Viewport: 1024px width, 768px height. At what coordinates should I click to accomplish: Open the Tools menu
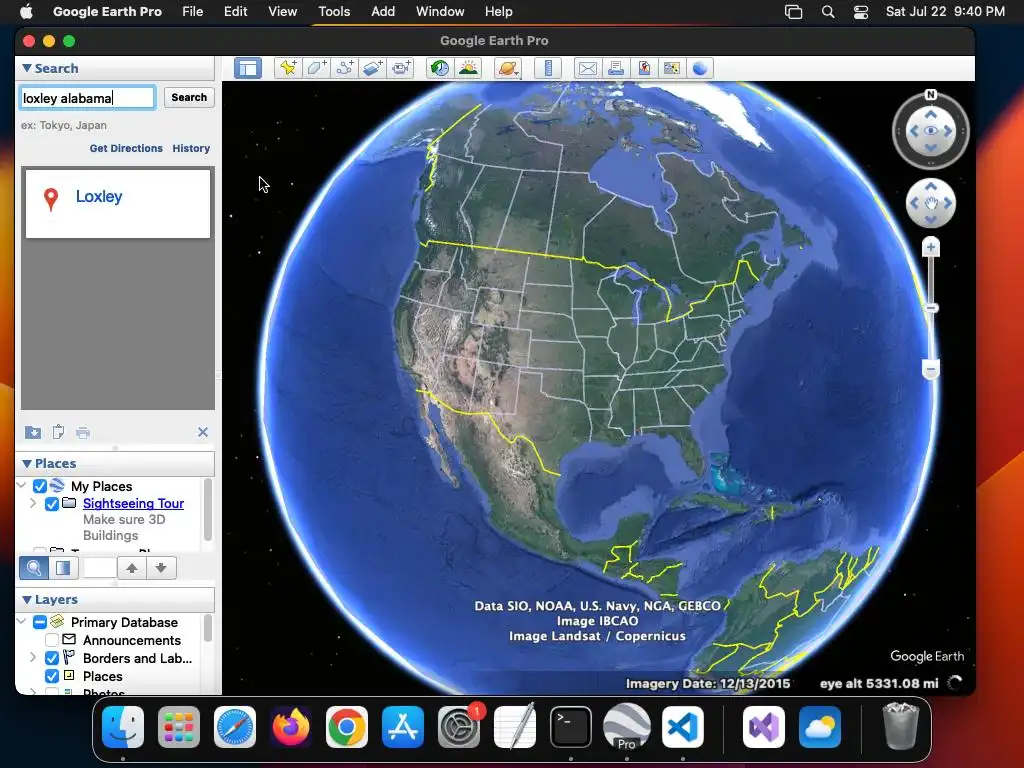[x=334, y=11]
